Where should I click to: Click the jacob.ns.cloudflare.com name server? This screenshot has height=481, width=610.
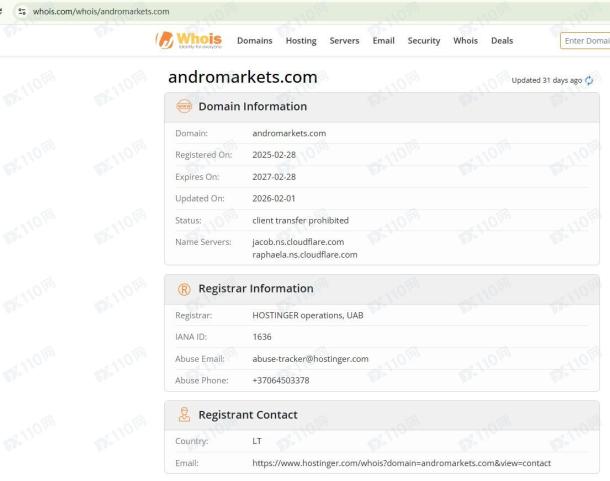[298, 242]
